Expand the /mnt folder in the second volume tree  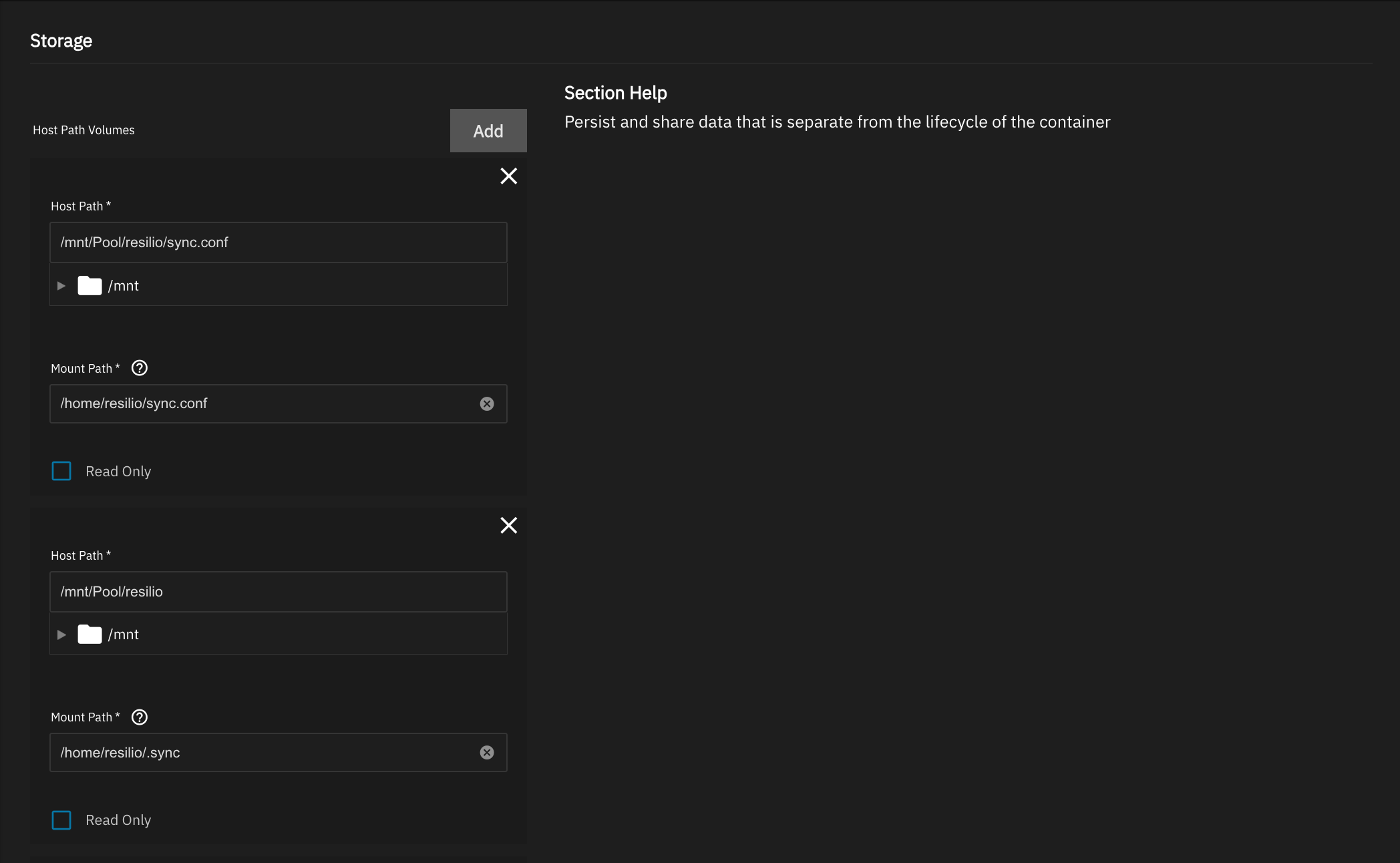61,635
